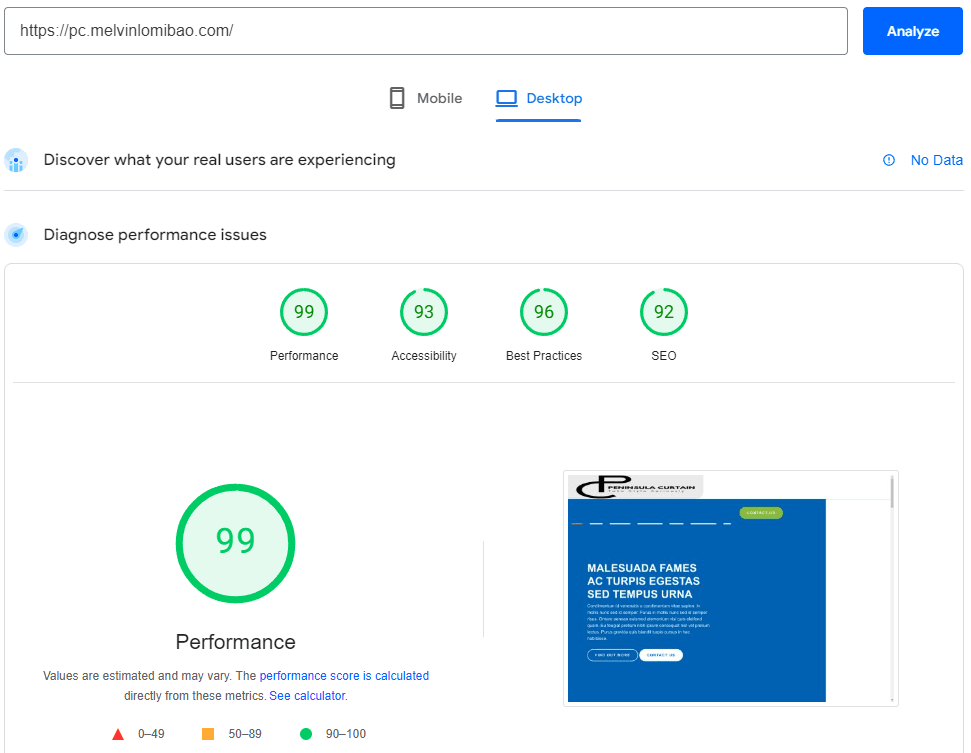Click the diagnose performance issues icon

point(16,235)
